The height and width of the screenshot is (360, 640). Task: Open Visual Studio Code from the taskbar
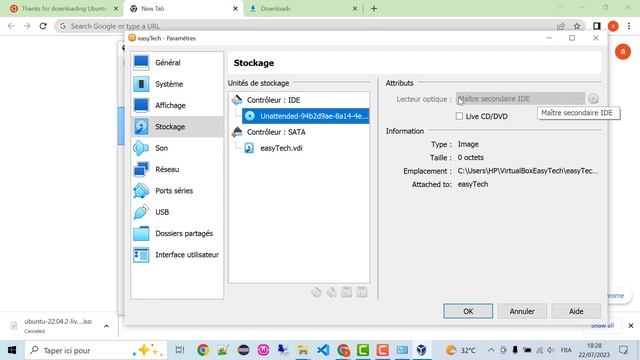pos(323,350)
